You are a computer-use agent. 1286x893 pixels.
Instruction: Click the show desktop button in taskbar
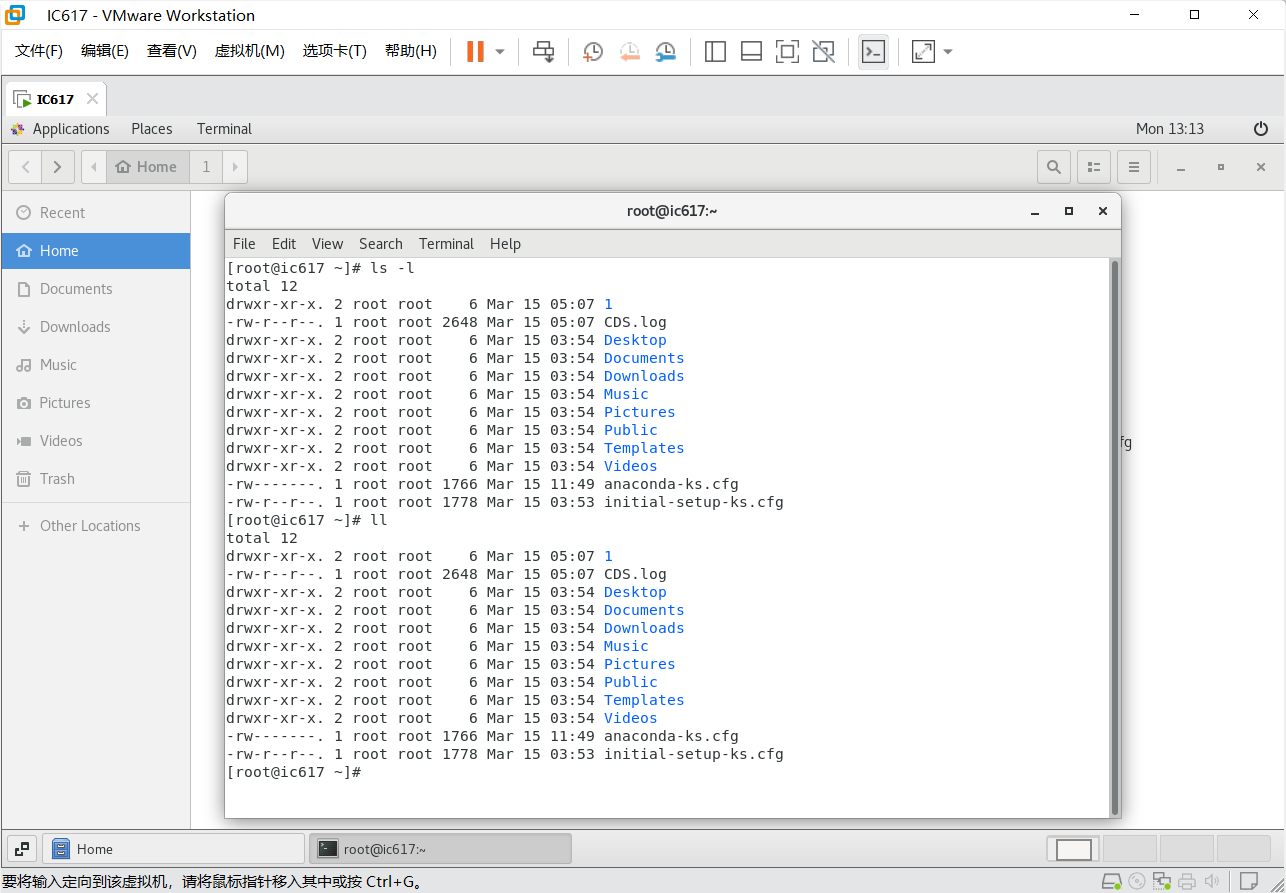click(x=22, y=849)
